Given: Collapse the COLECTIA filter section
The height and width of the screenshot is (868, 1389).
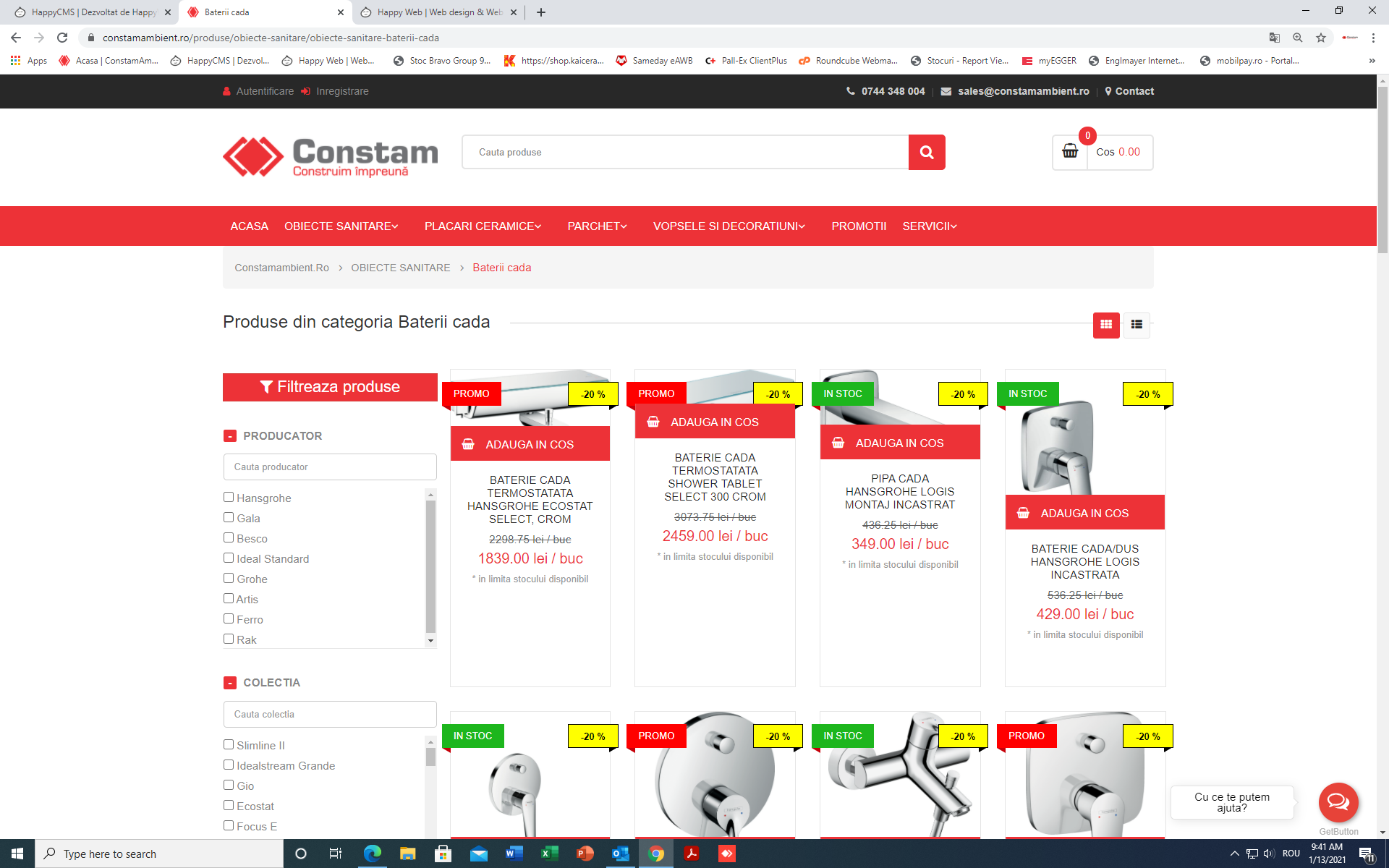Looking at the screenshot, I should point(230,683).
